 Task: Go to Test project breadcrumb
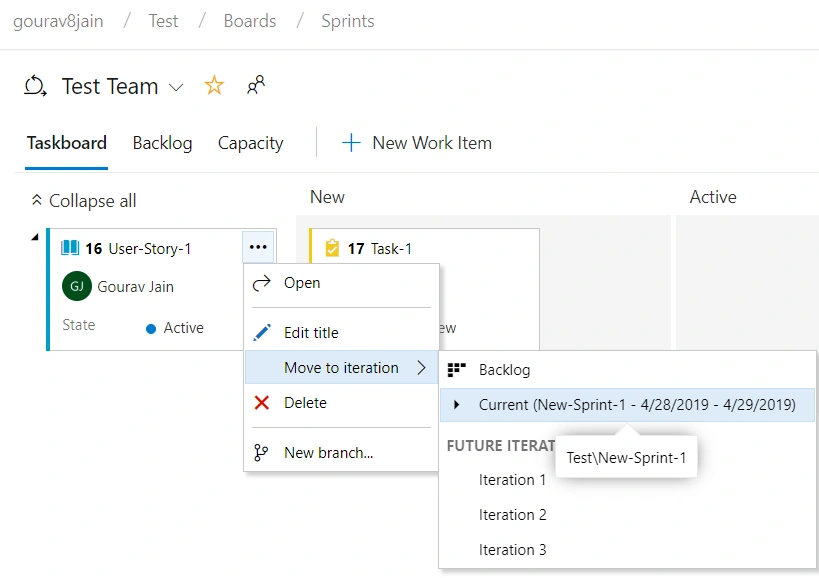tap(163, 21)
